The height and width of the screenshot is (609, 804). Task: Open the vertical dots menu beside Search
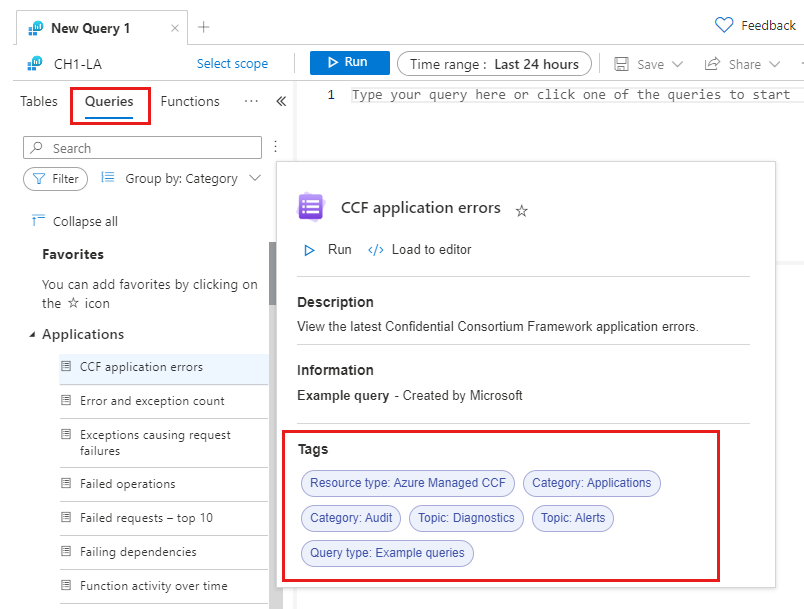tap(275, 148)
